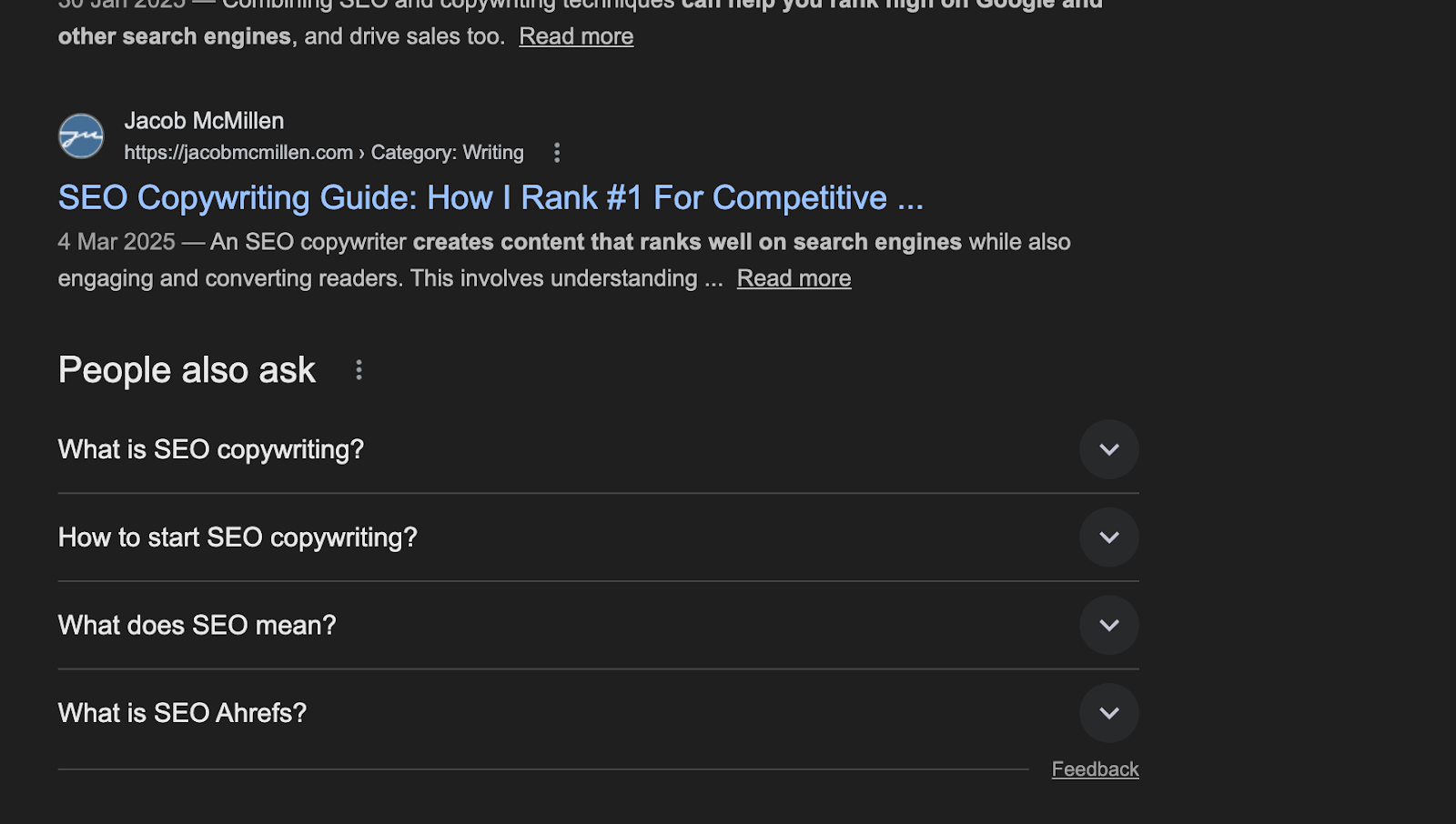This screenshot has width=1456, height=824.
Task: Click the "What does SEO mean?" question text
Action: [196, 625]
